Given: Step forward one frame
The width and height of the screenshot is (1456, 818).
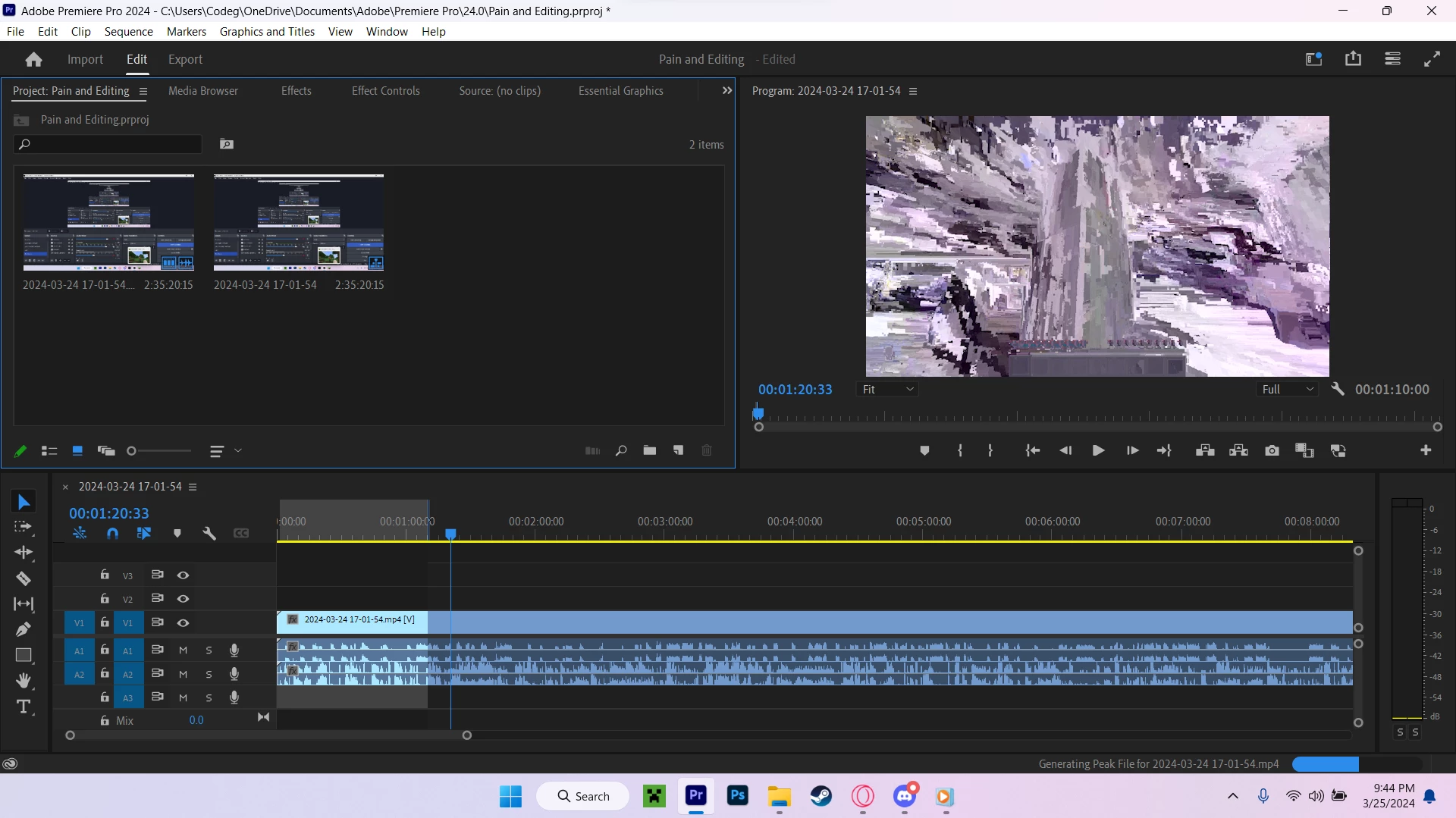Looking at the screenshot, I should click(x=1132, y=451).
